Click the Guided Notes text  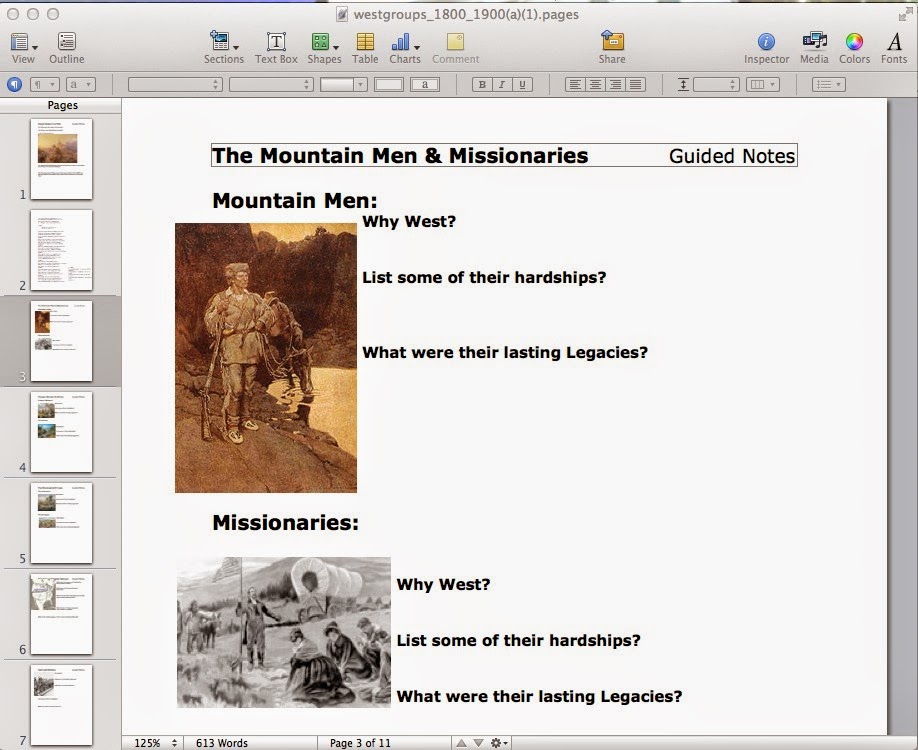[x=732, y=156]
